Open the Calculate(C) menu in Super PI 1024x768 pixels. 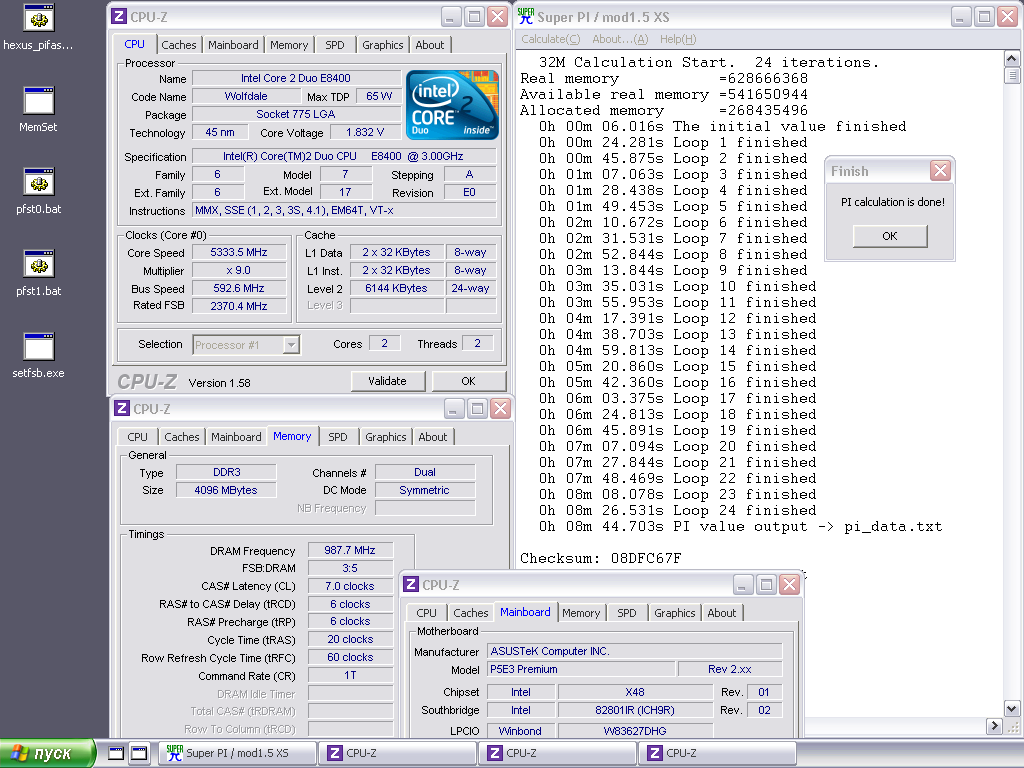coord(551,39)
